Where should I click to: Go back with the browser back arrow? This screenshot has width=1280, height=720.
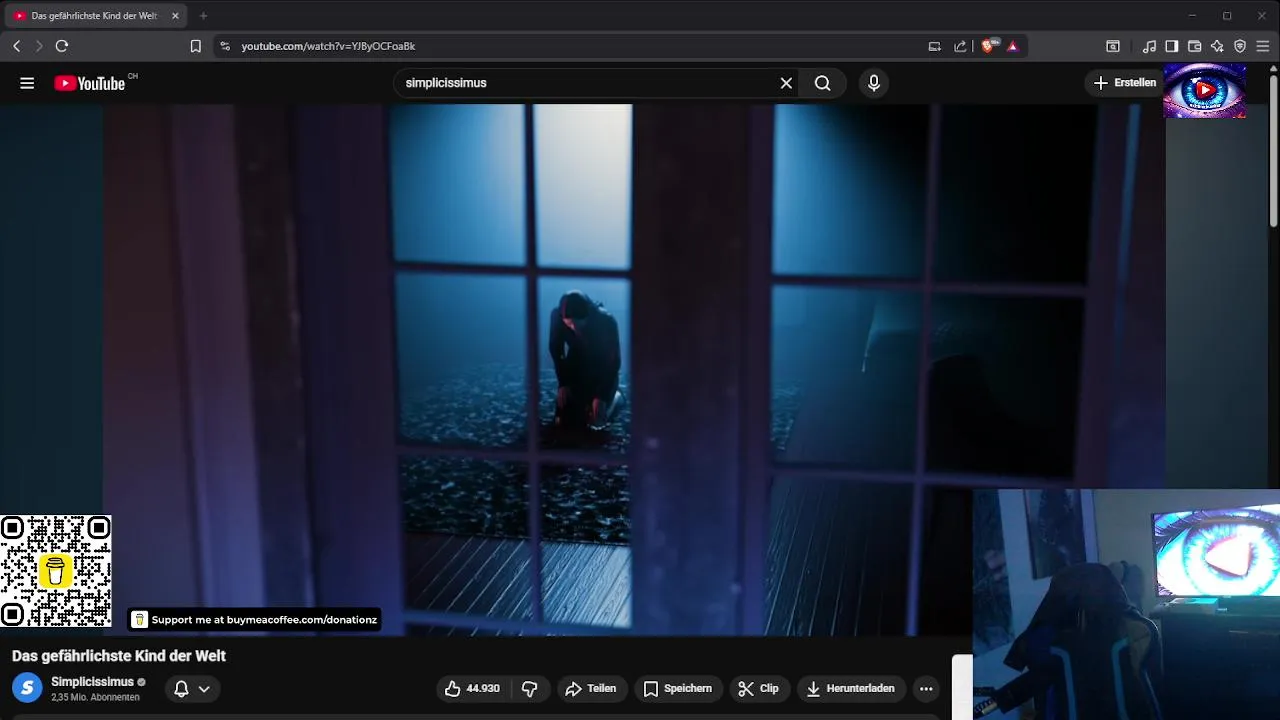tap(16, 46)
